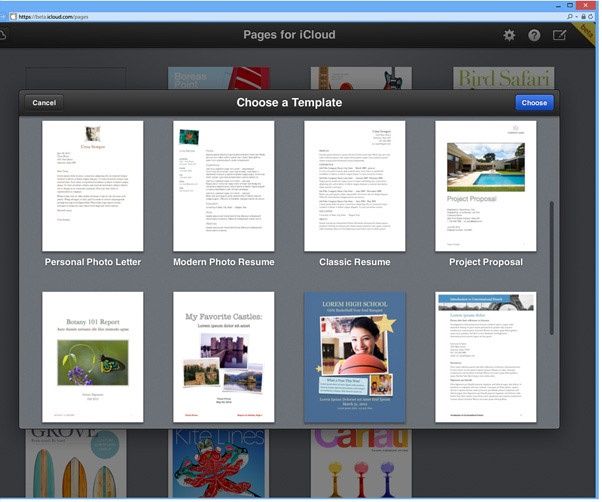Select the Classic Resume template thumbnail
Screen dimensions: 602x502
click(355, 186)
